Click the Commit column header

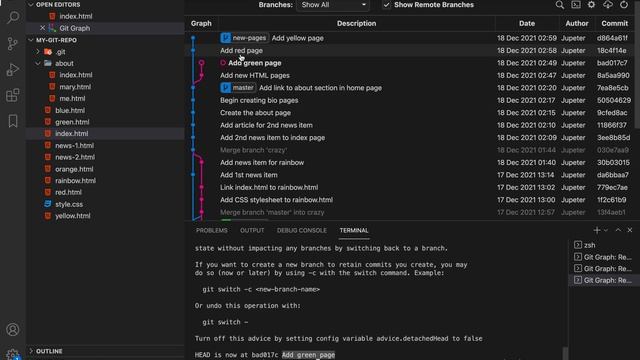point(614,23)
